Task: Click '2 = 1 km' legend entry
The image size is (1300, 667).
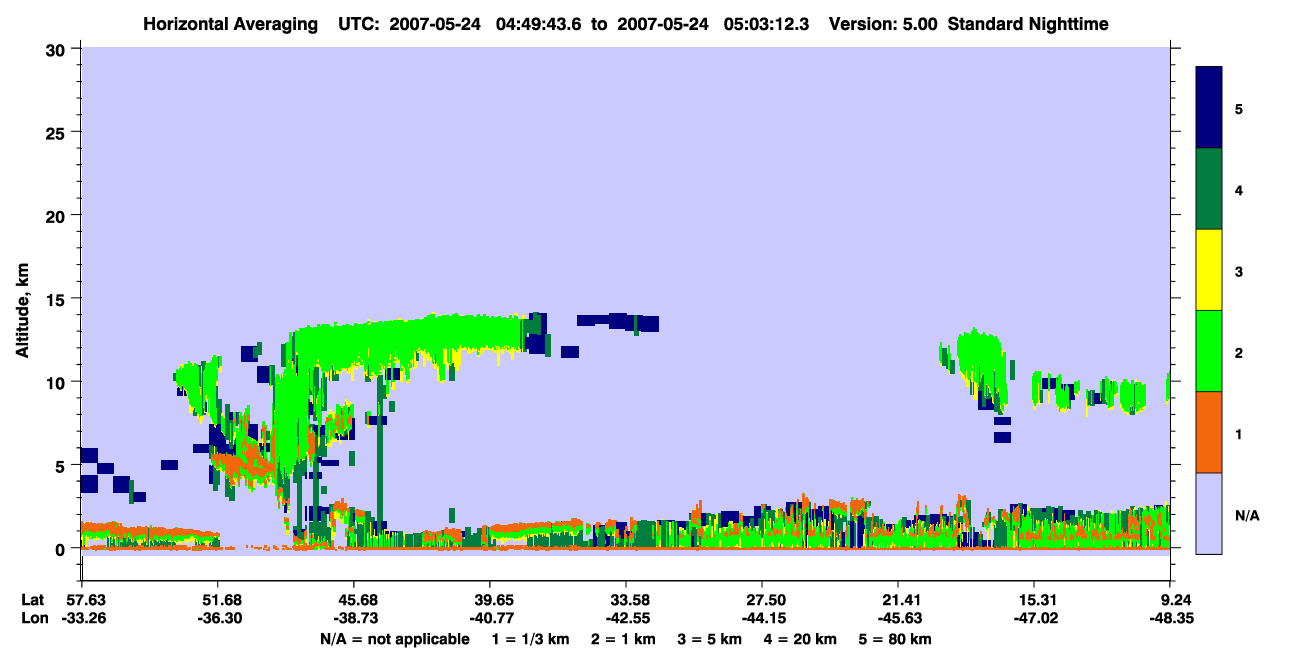Action: [625, 639]
